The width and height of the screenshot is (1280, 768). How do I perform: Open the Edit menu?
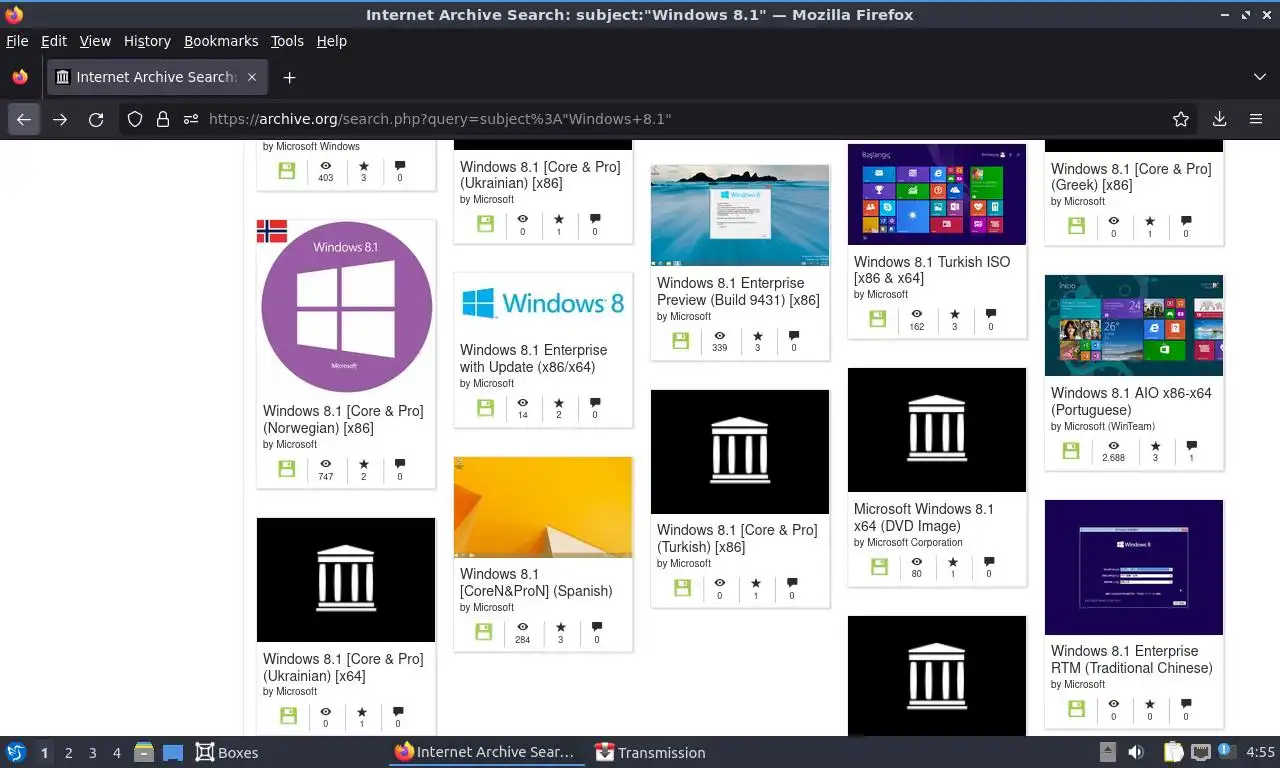click(x=54, y=41)
